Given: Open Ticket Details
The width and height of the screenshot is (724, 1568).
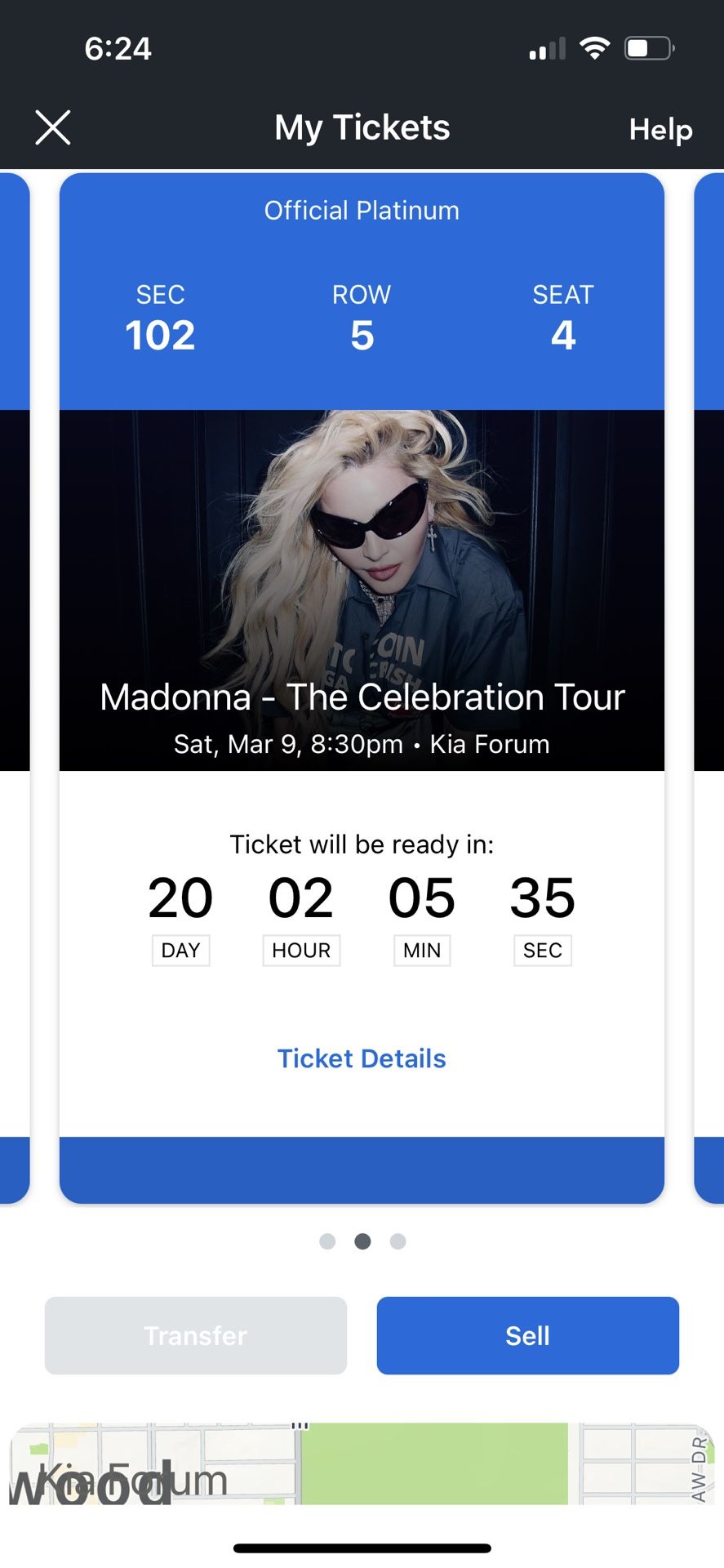Looking at the screenshot, I should coord(362,1058).
